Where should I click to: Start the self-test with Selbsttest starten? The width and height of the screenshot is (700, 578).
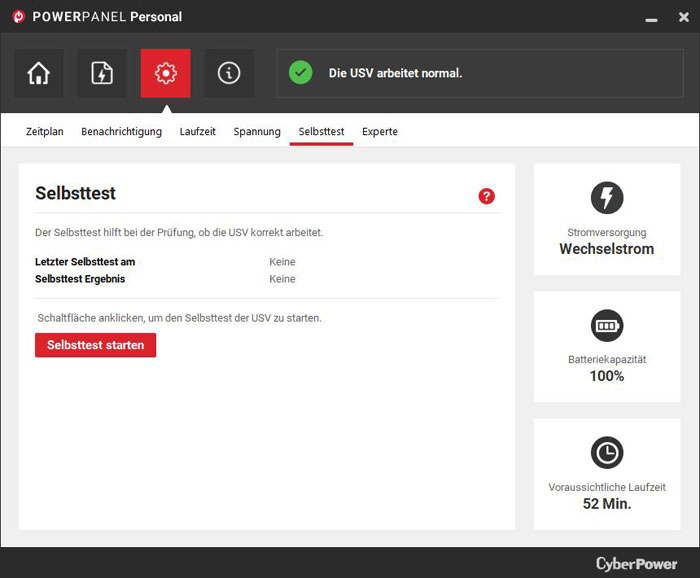coord(96,345)
